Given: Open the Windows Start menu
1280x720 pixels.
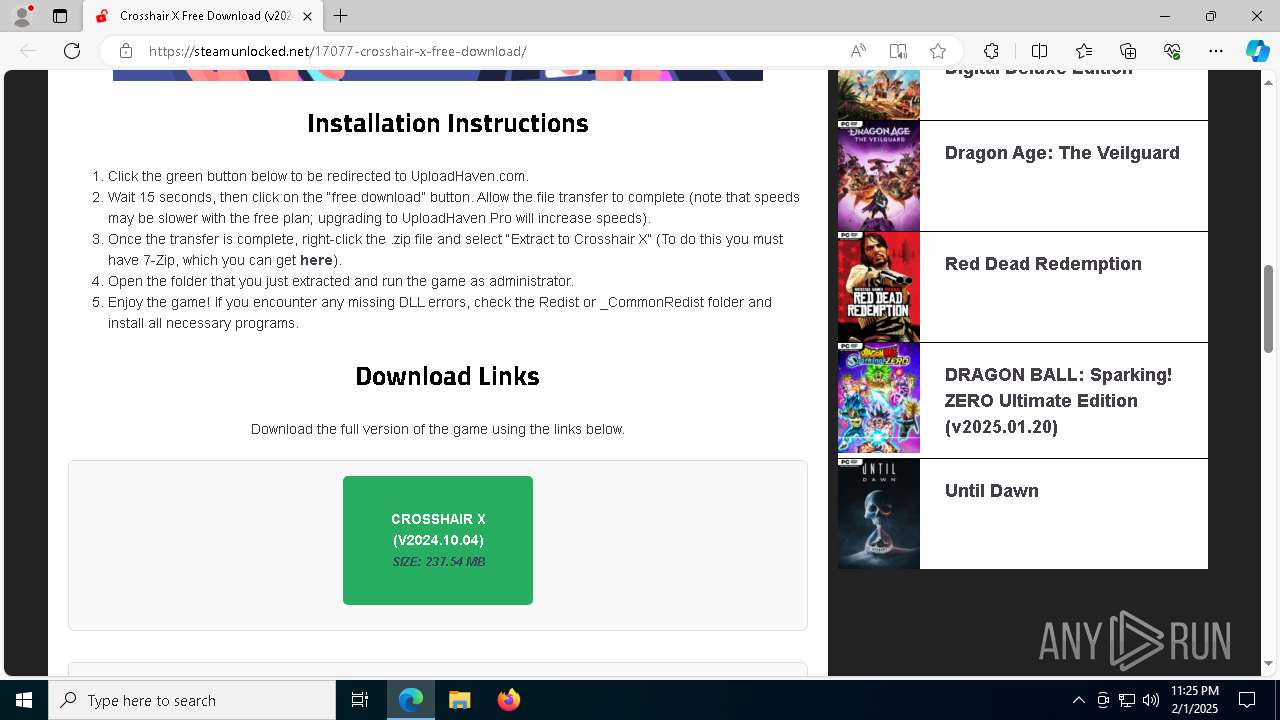Looking at the screenshot, I should coord(24,700).
